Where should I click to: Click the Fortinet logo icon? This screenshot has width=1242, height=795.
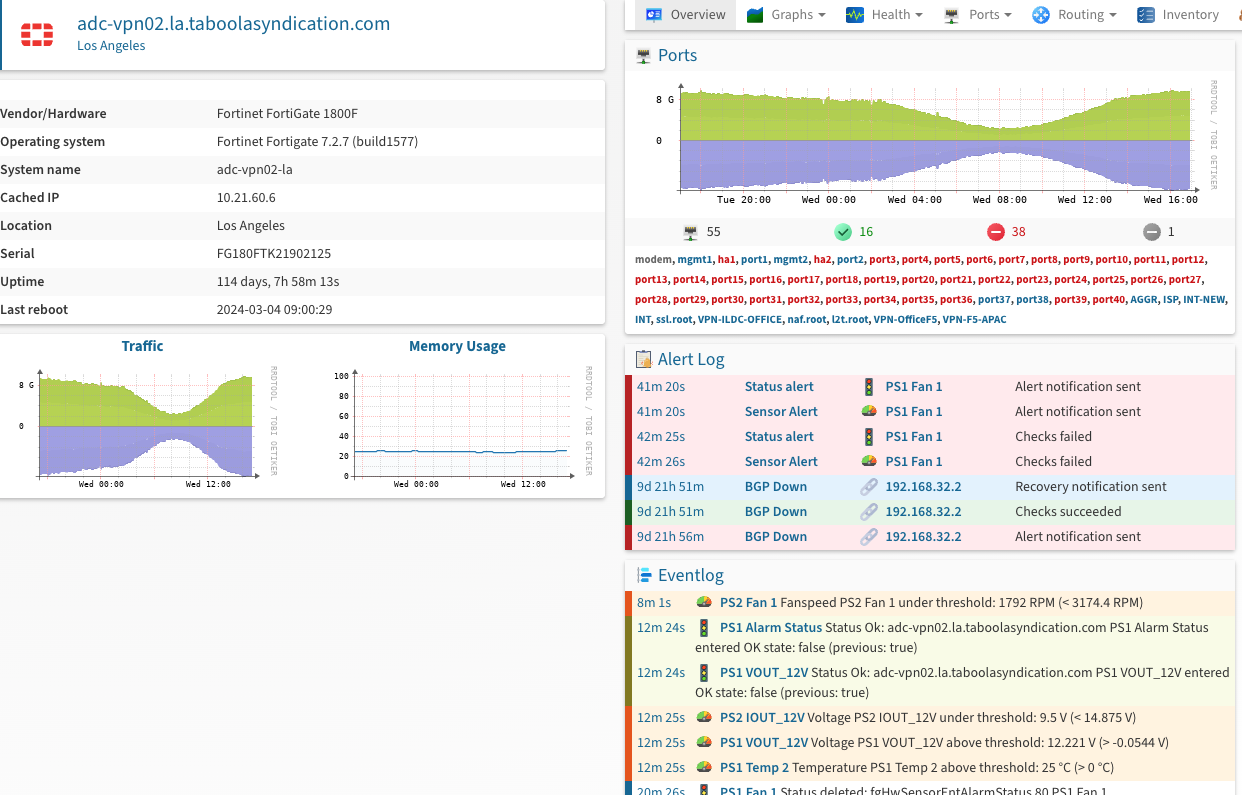point(37,33)
